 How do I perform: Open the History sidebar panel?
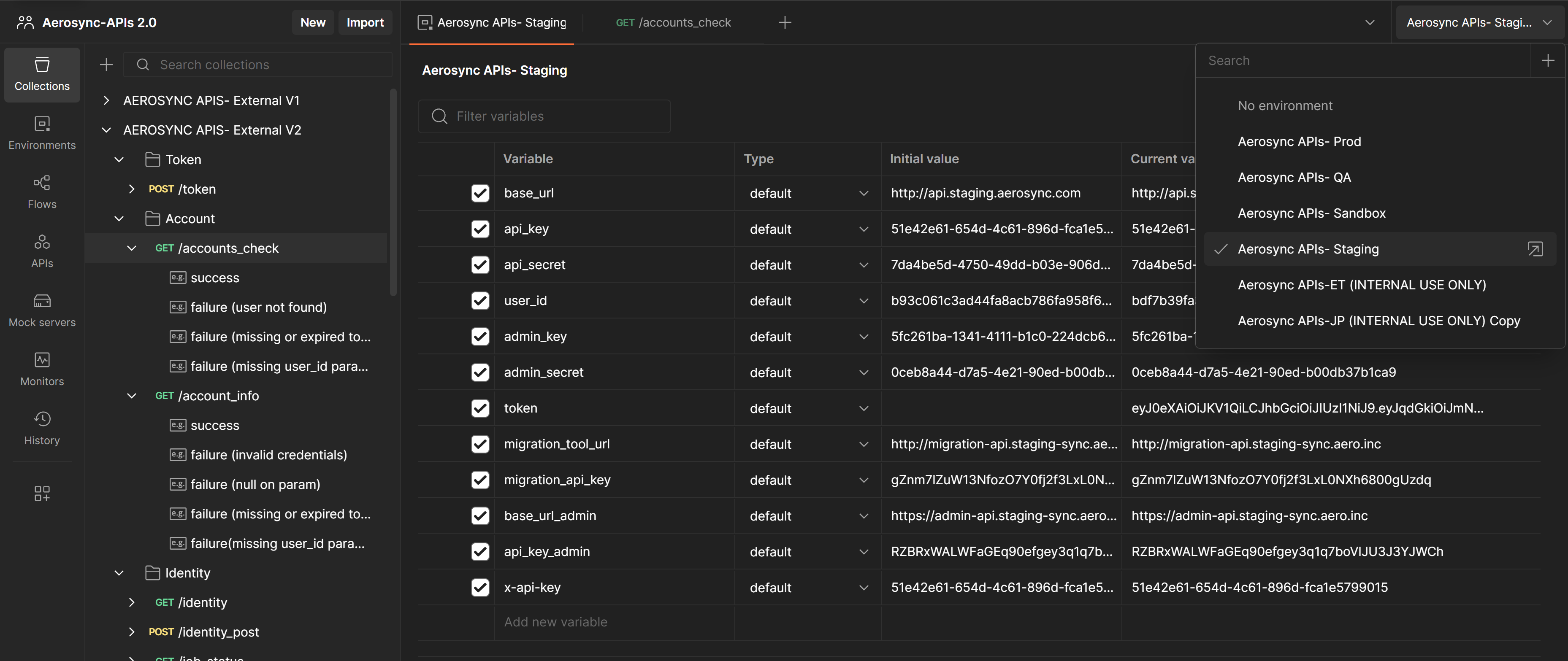(42, 428)
